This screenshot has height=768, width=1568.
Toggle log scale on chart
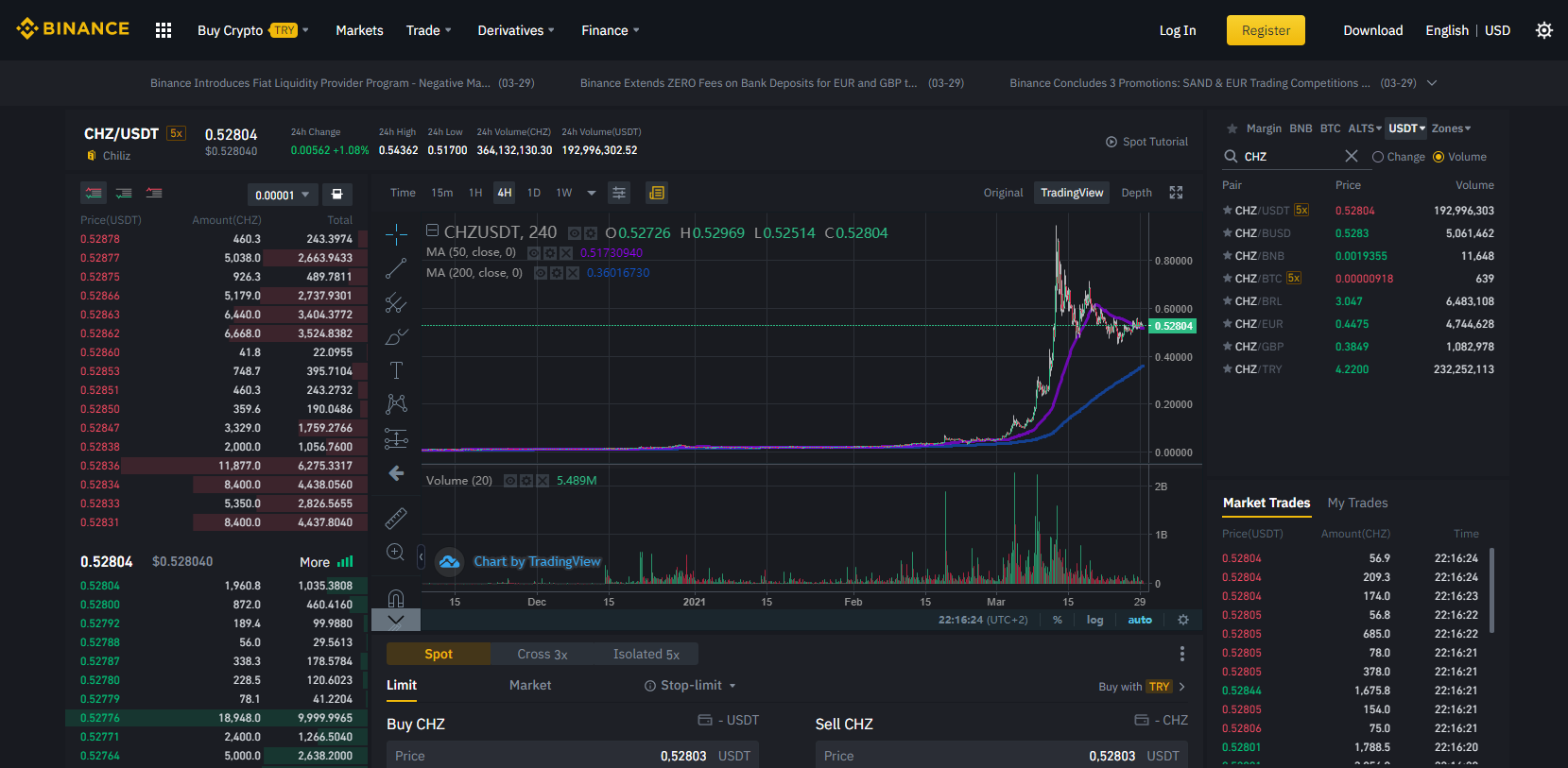1094,620
